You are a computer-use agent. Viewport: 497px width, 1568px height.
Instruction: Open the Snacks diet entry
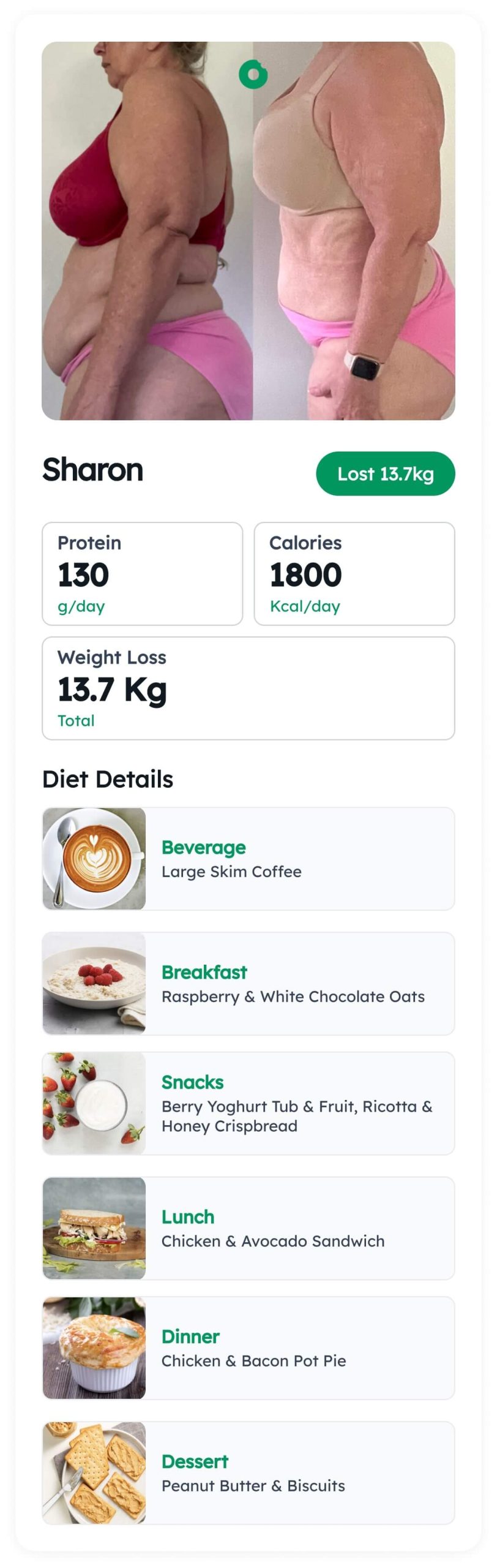[x=248, y=1103]
